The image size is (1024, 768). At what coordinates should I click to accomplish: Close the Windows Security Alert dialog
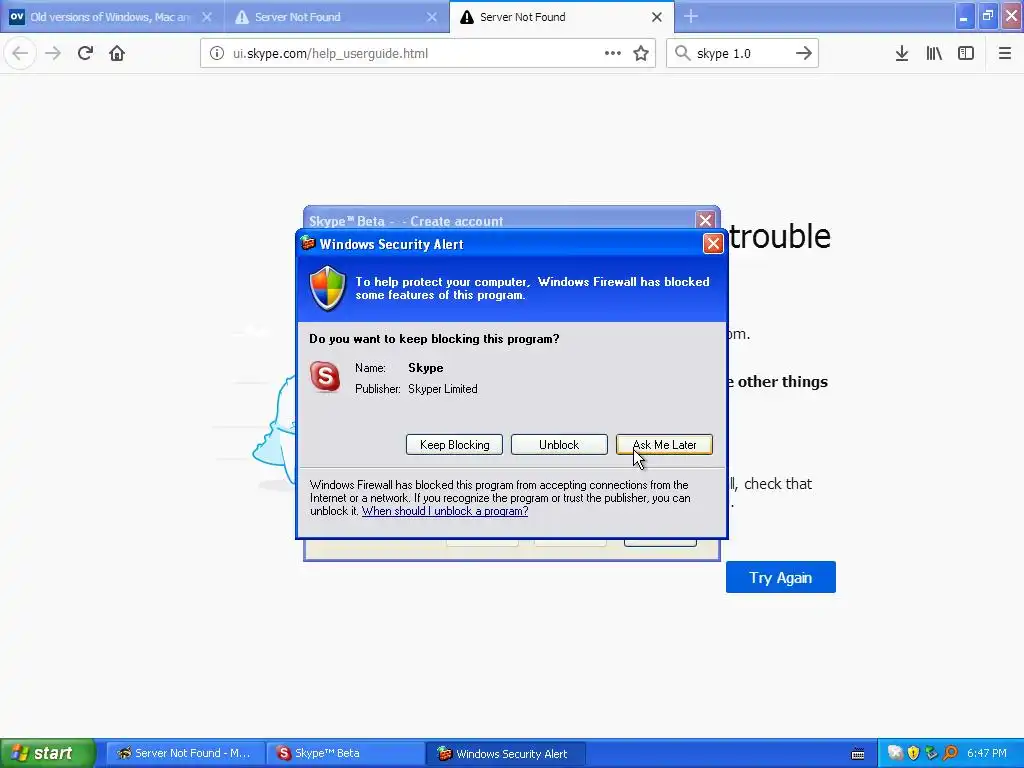coord(712,244)
